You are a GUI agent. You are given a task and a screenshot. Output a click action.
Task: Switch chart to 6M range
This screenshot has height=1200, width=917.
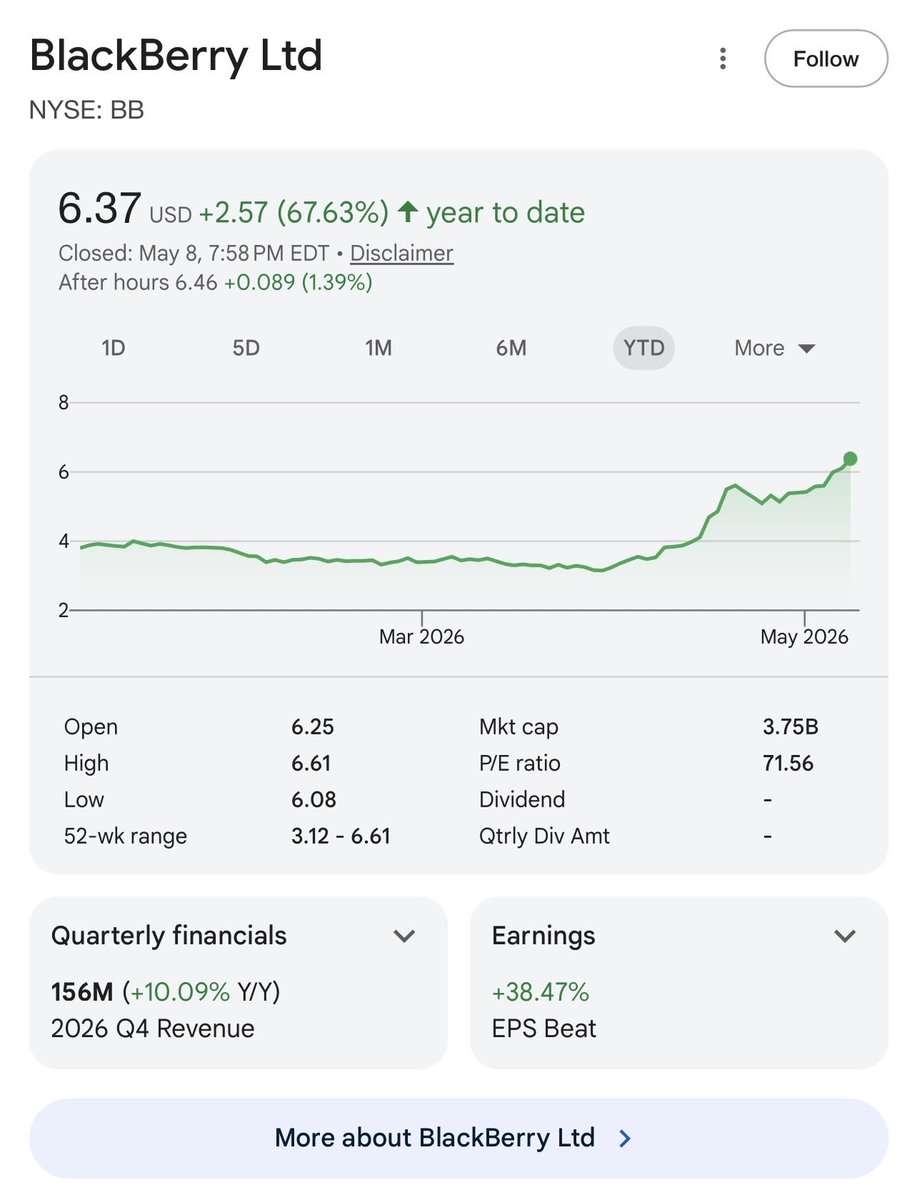pos(511,348)
